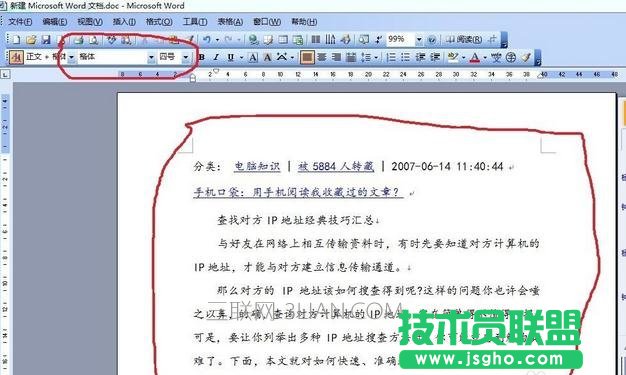626x375 pixels.
Task: Open the 视图(V) menu
Action: [x=90, y=22]
